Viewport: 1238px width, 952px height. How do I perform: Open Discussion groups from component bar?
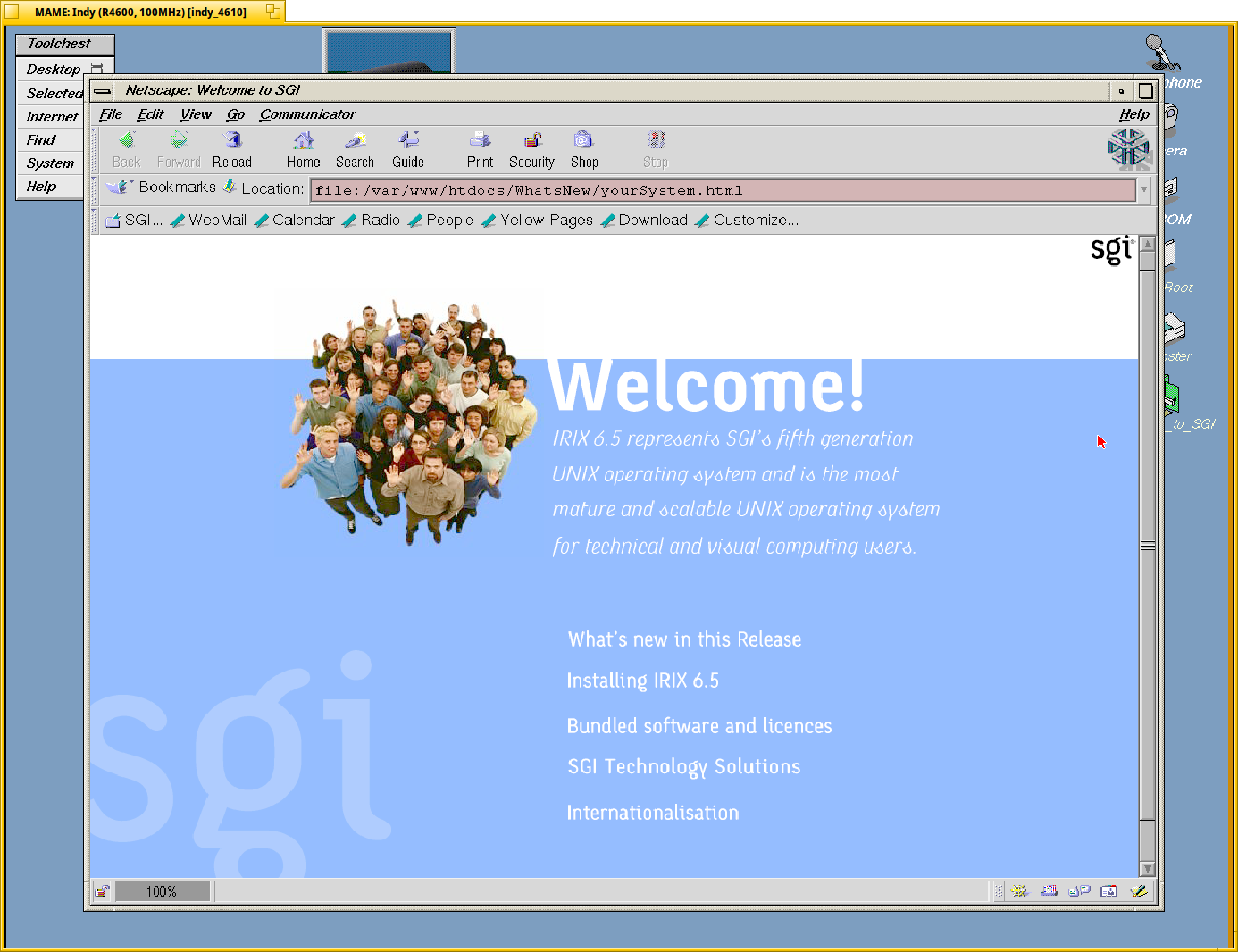[1079, 890]
